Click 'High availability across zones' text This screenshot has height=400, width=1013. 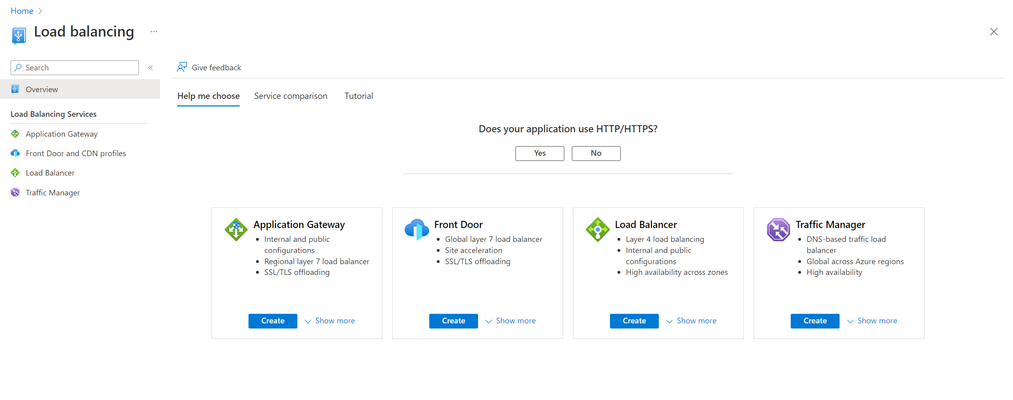click(x=676, y=272)
